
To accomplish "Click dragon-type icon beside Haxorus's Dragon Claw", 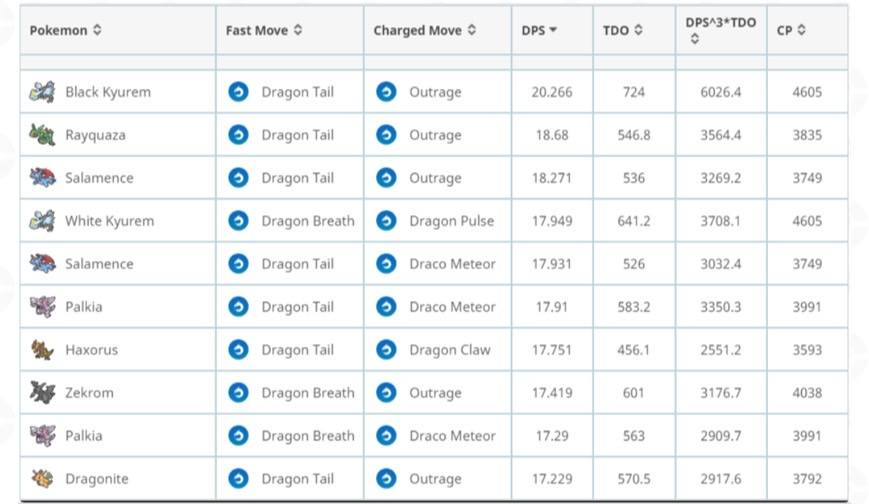I will click(x=386, y=350).
